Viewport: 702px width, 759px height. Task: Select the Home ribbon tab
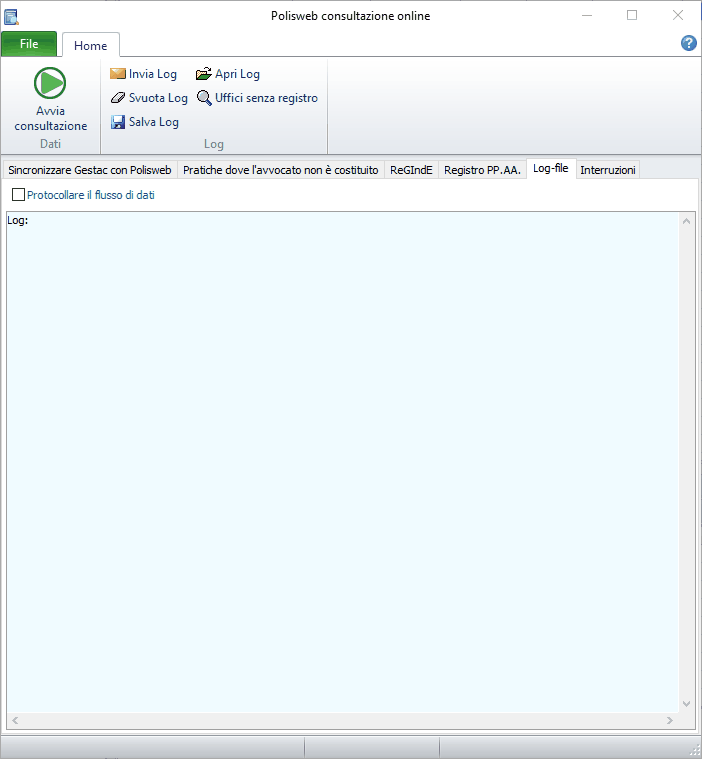(x=91, y=46)
